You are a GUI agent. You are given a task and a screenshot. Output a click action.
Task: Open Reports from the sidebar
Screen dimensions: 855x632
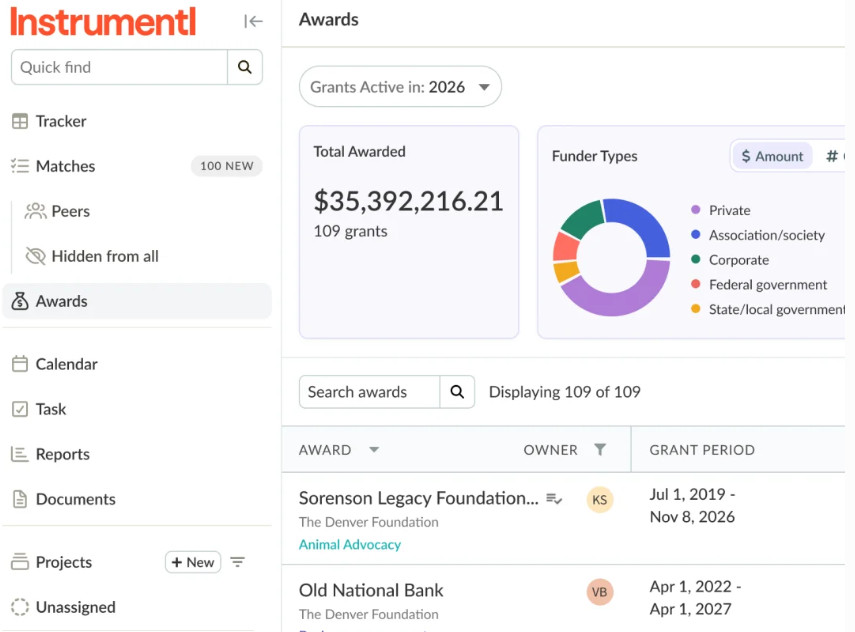click(63, 454)
